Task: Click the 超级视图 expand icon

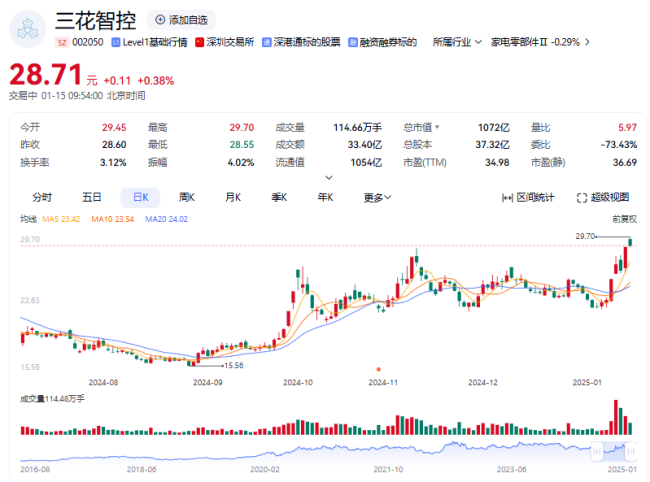Action: pyautogui.click(x=582, y=198)
